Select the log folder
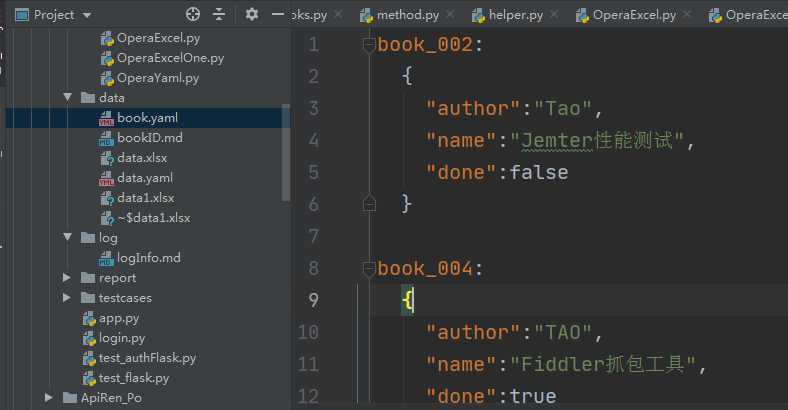This screenshot has width=788, height=410. (108, 238)
